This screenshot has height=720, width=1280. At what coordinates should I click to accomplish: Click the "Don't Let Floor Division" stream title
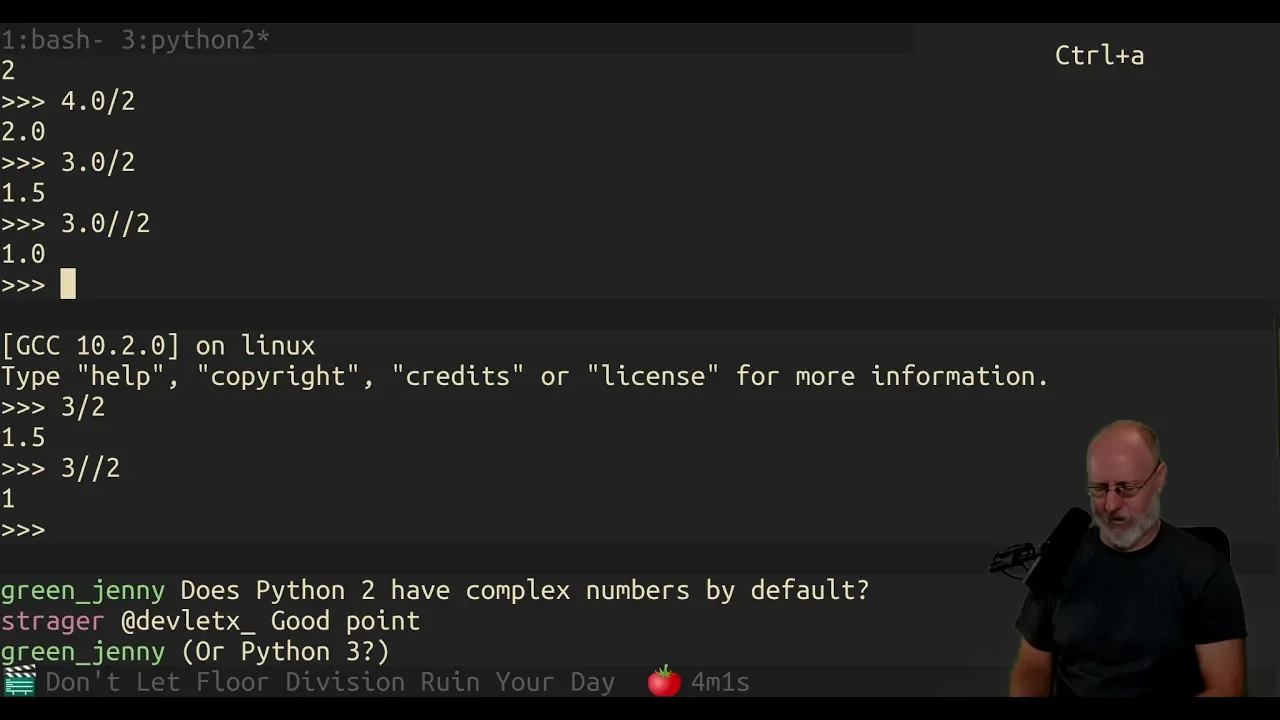coord(330,682)
